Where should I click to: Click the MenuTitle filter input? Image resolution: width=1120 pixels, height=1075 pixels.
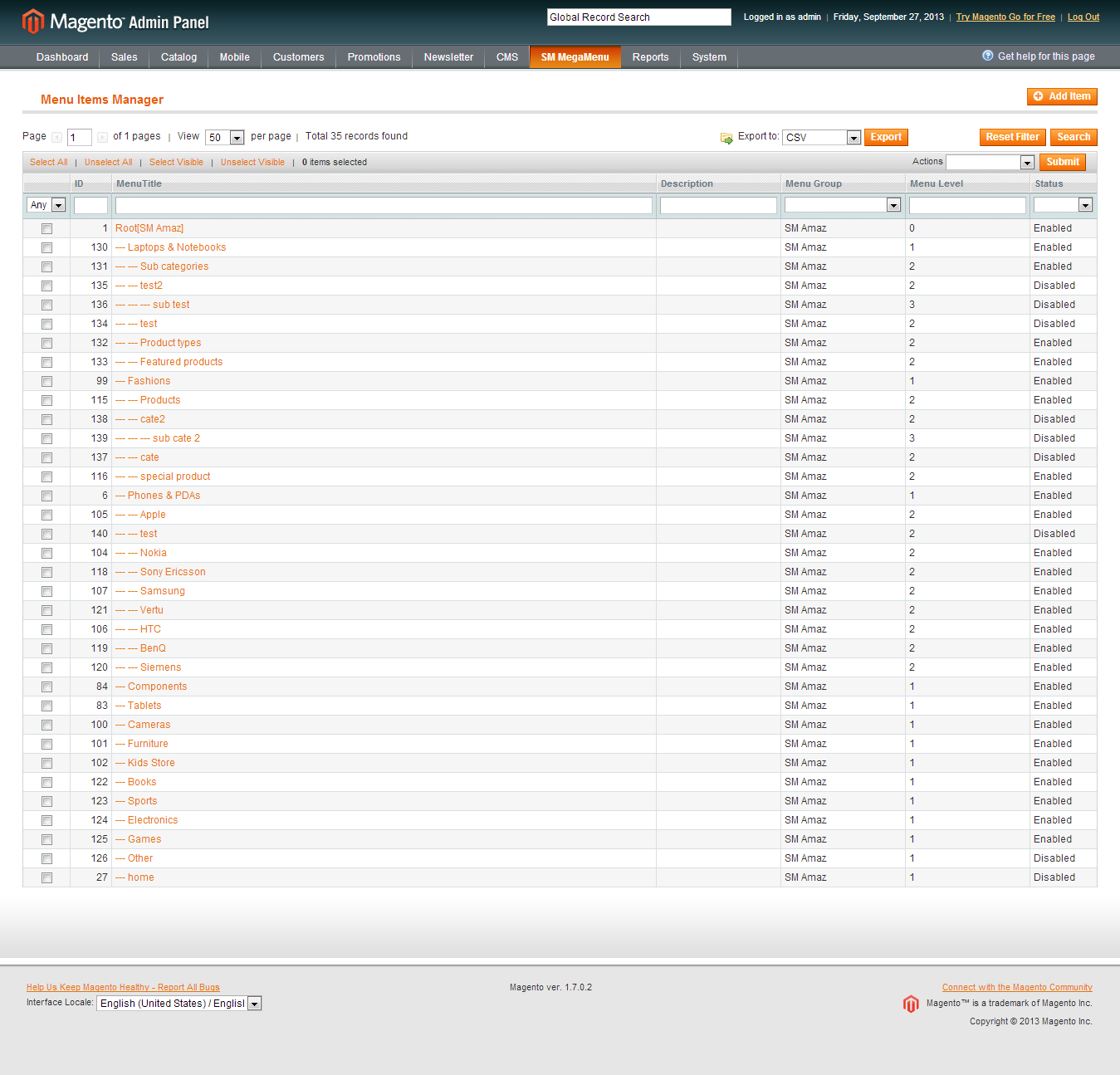pyautogui.click(x=384, y=205)
